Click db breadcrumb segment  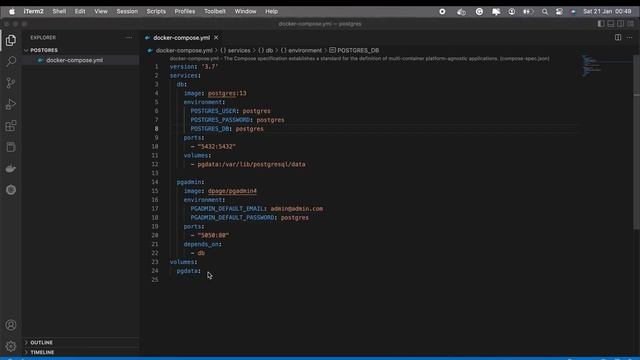tap(269, 50)
